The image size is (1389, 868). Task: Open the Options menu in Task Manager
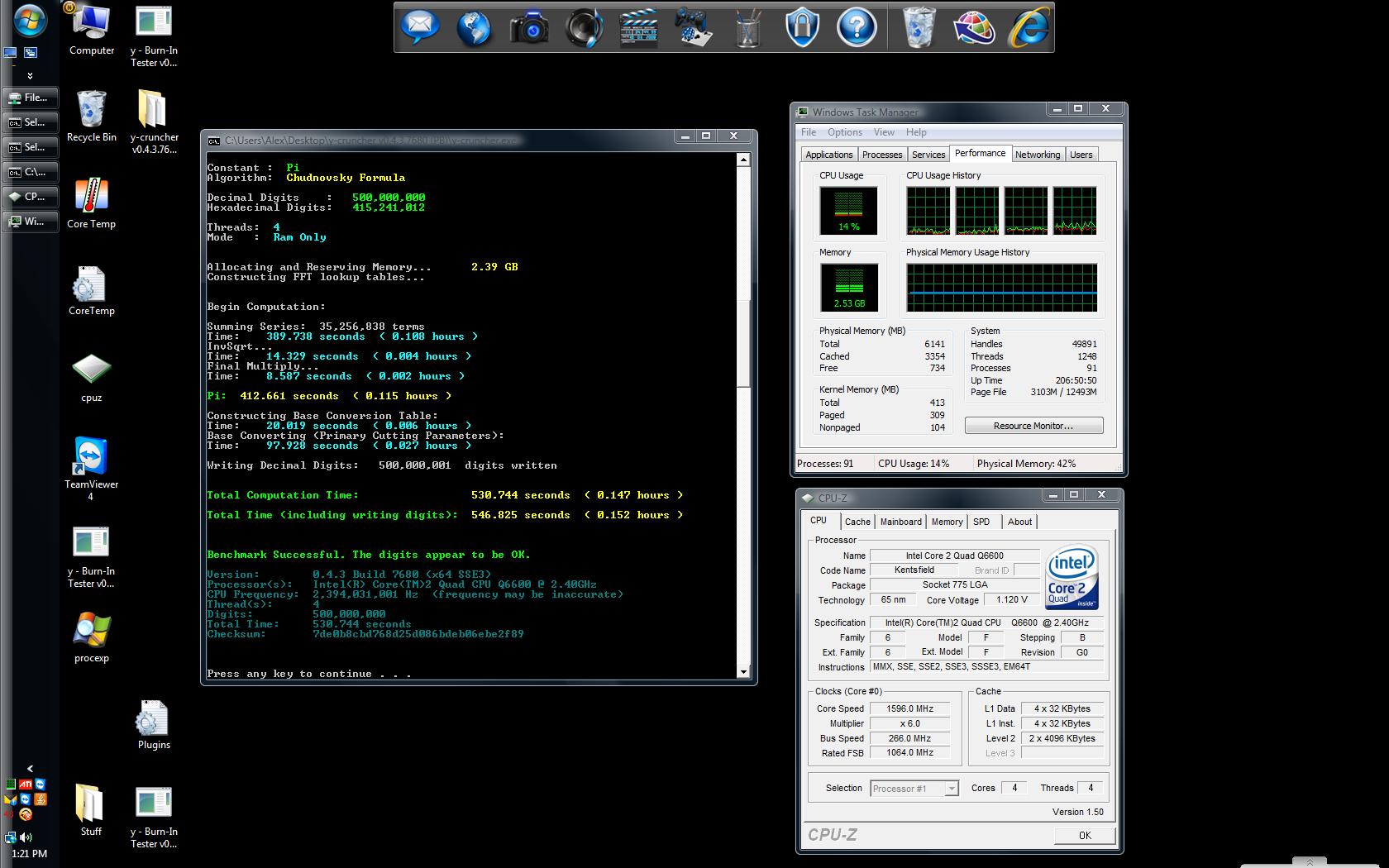844,132
